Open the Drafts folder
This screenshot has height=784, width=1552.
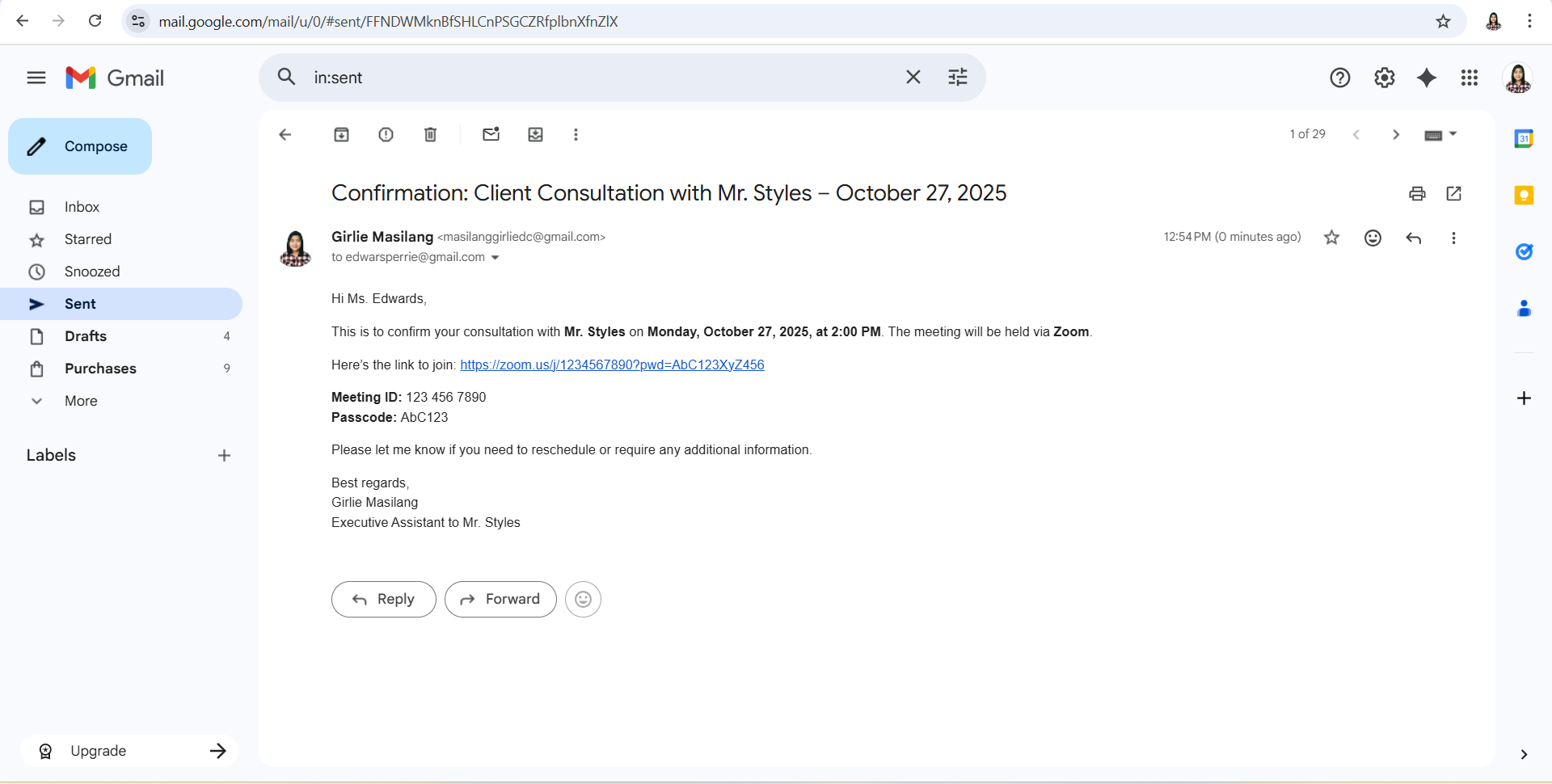click(x=86, y=336)
